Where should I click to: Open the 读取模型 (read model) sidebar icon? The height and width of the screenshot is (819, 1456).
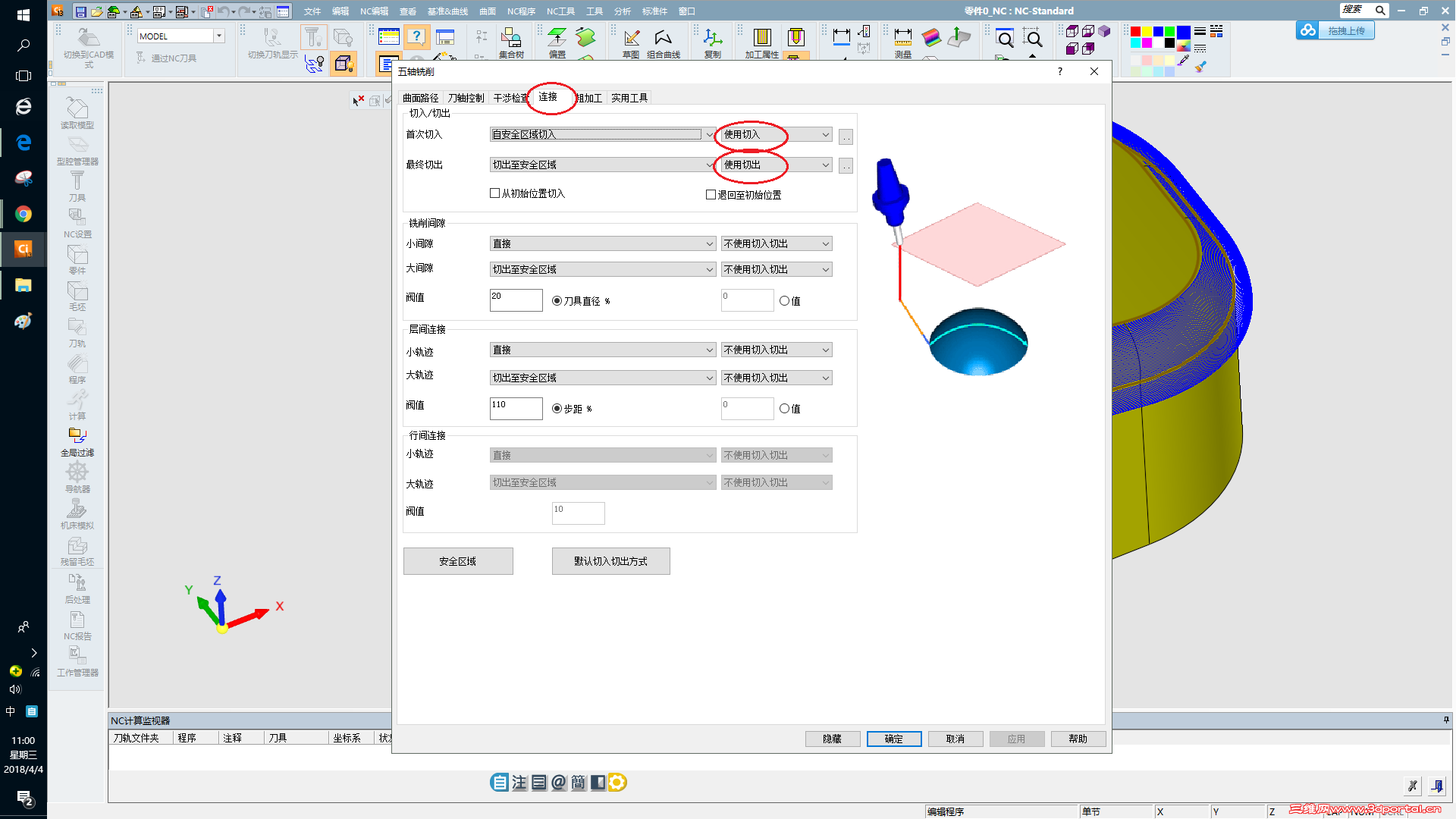pyautogui.click(x=77, y=111)
